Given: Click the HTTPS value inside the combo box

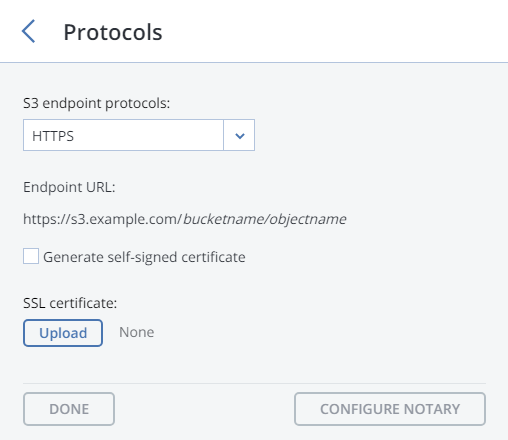Looking at the screenshot, I should click(x=53, y=136).
